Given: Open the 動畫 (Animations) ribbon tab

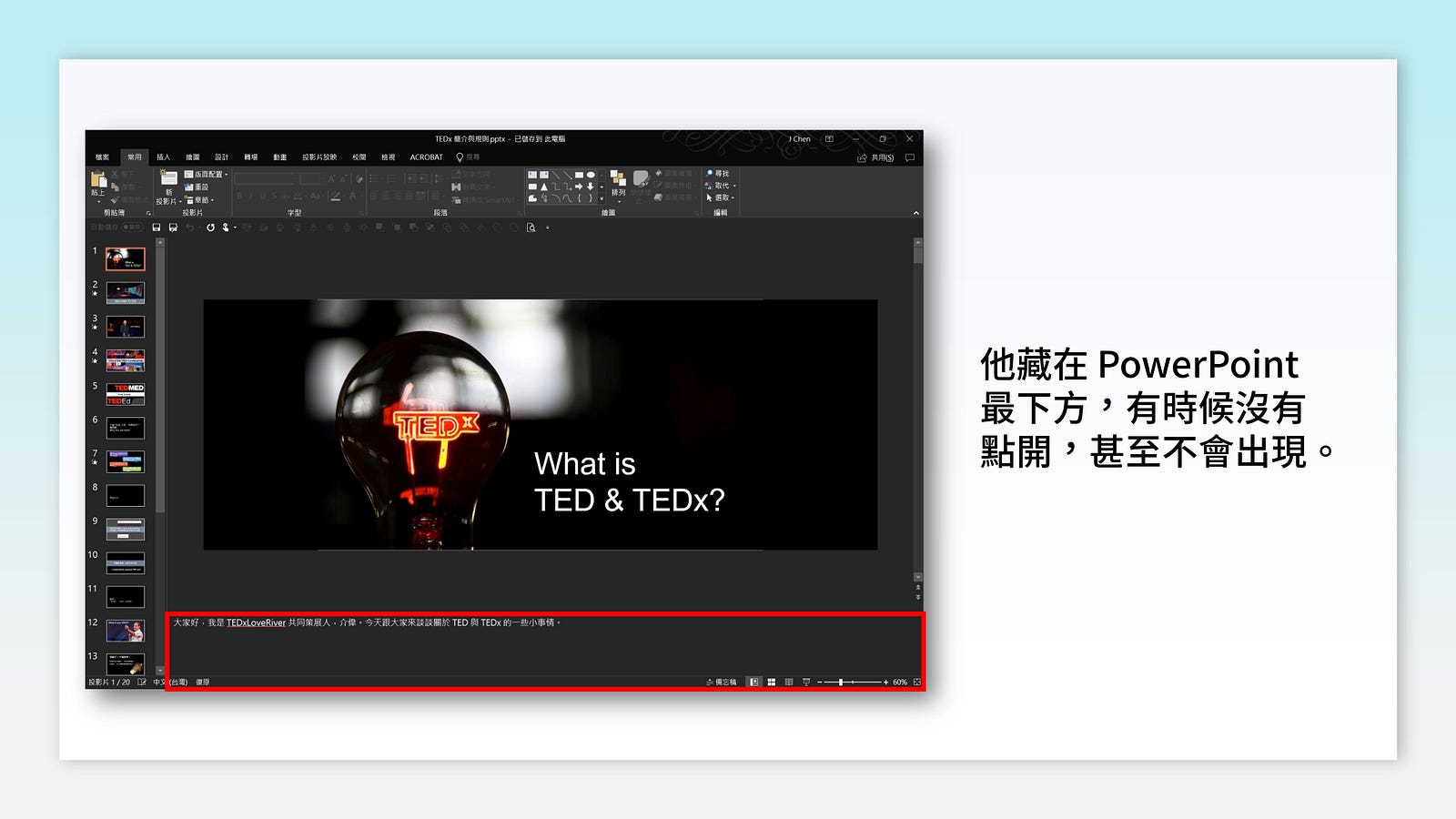Looking at the screenshot, I should pyautogui.click(x=279, y=157).
